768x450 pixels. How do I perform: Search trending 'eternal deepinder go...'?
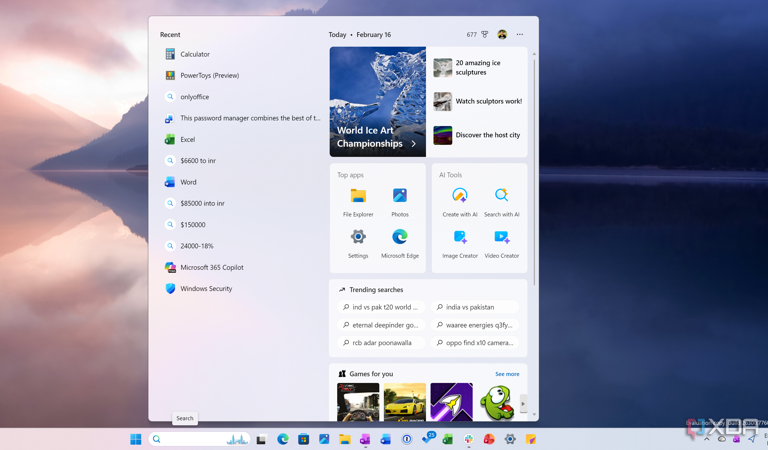[x=381, y=325]
